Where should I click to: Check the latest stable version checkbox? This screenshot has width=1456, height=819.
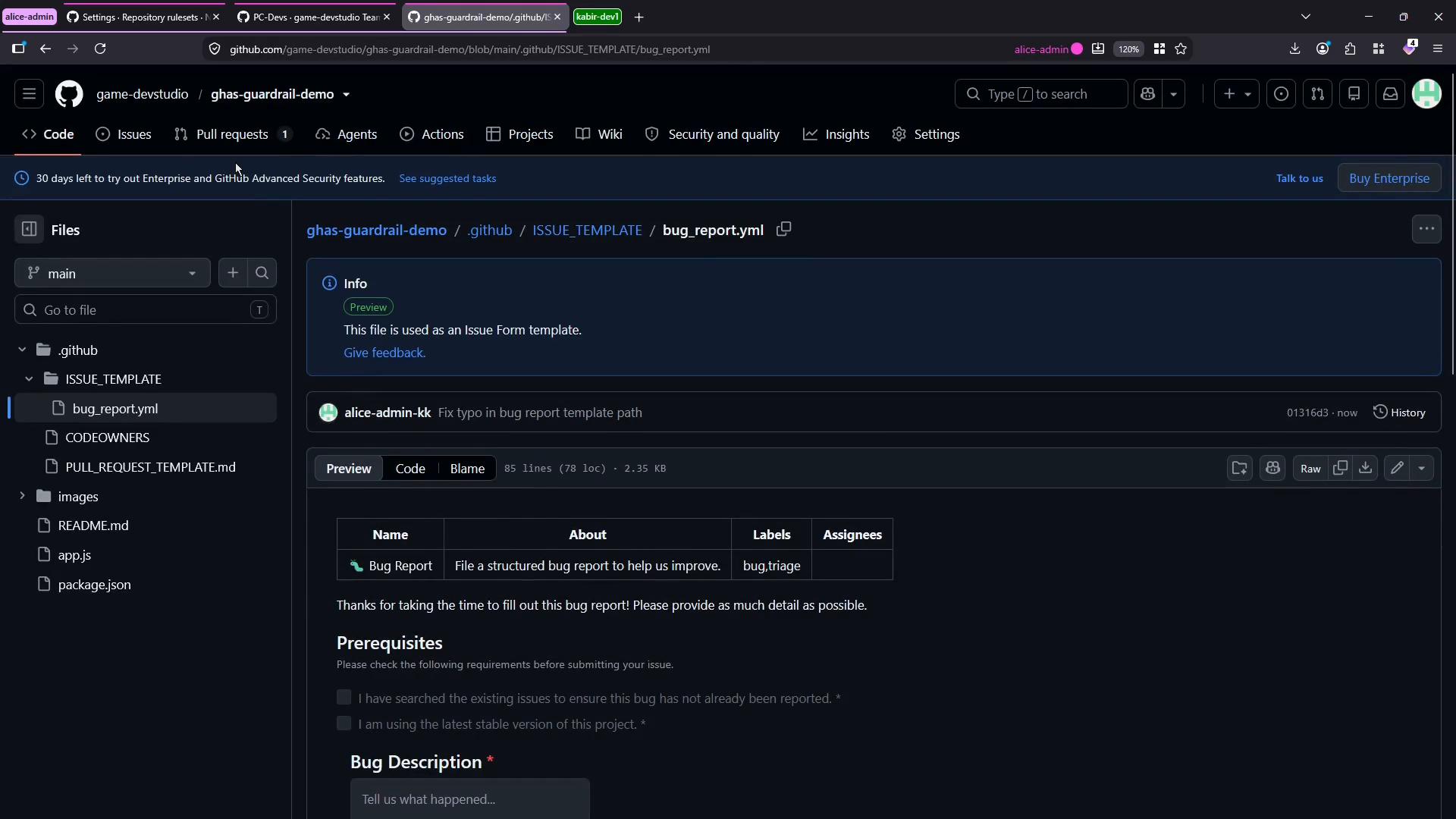(344, 723)
